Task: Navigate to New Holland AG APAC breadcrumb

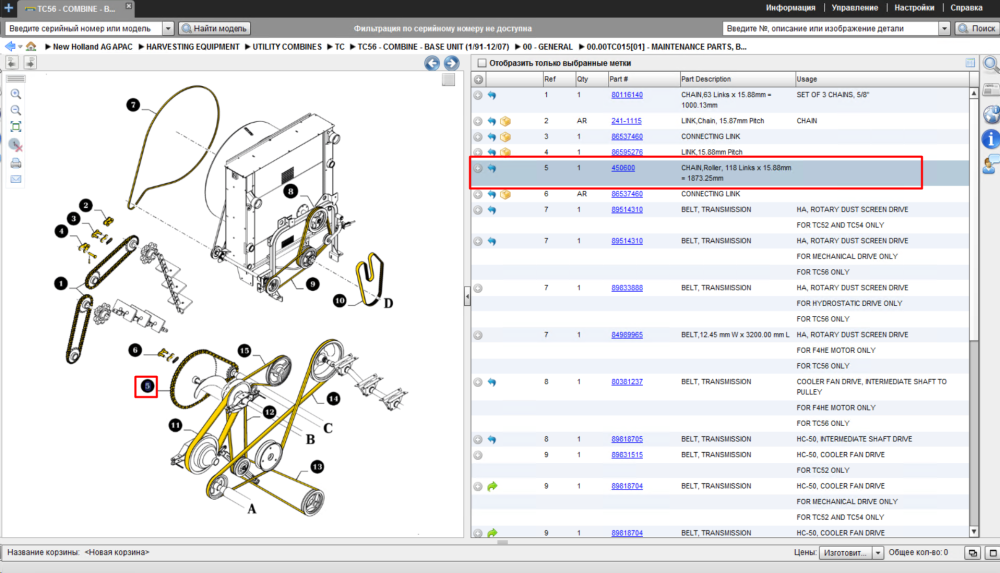Action: [92, 47]
